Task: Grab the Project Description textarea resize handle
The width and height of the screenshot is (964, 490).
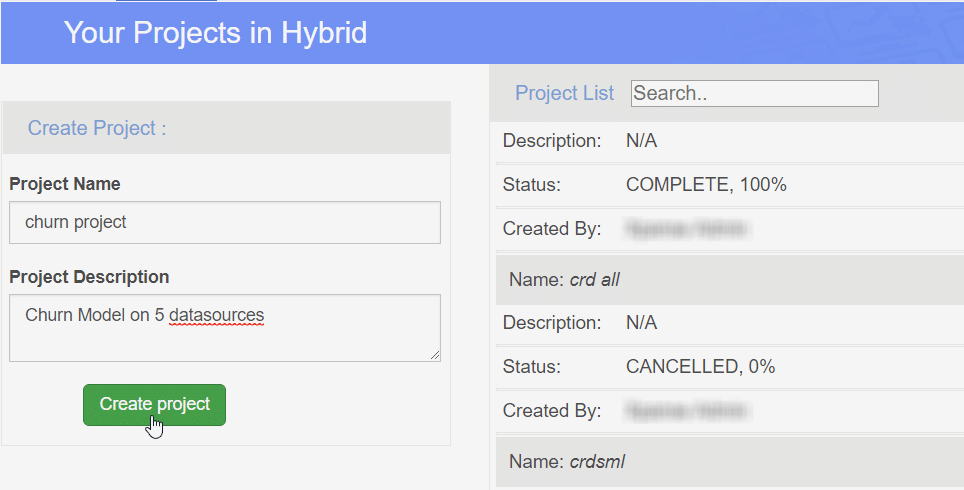Action: click(435, 355)
